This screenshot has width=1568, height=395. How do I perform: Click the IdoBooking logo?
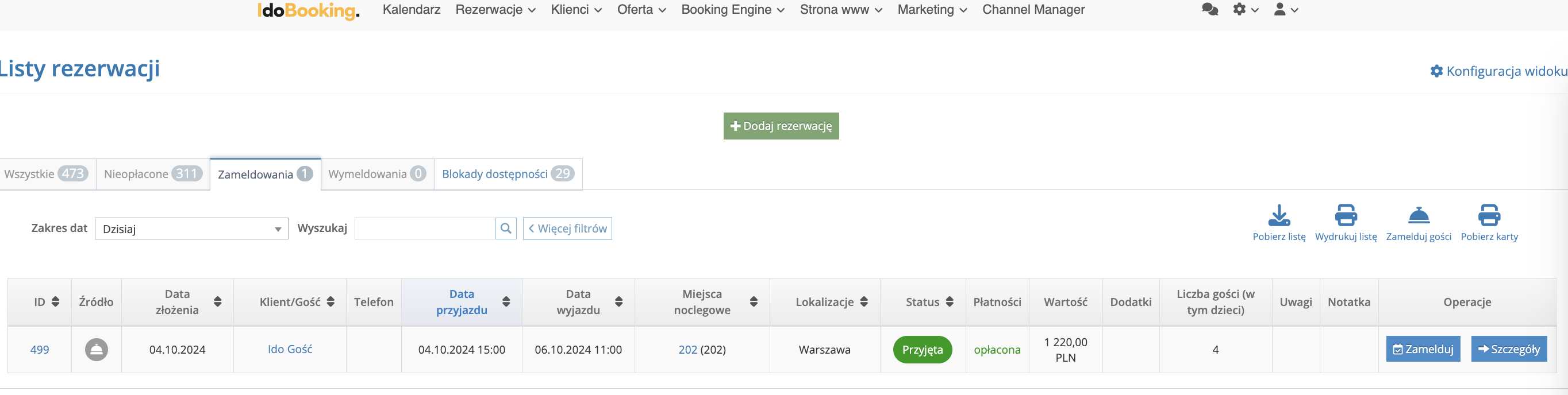(x=308, y=10)
